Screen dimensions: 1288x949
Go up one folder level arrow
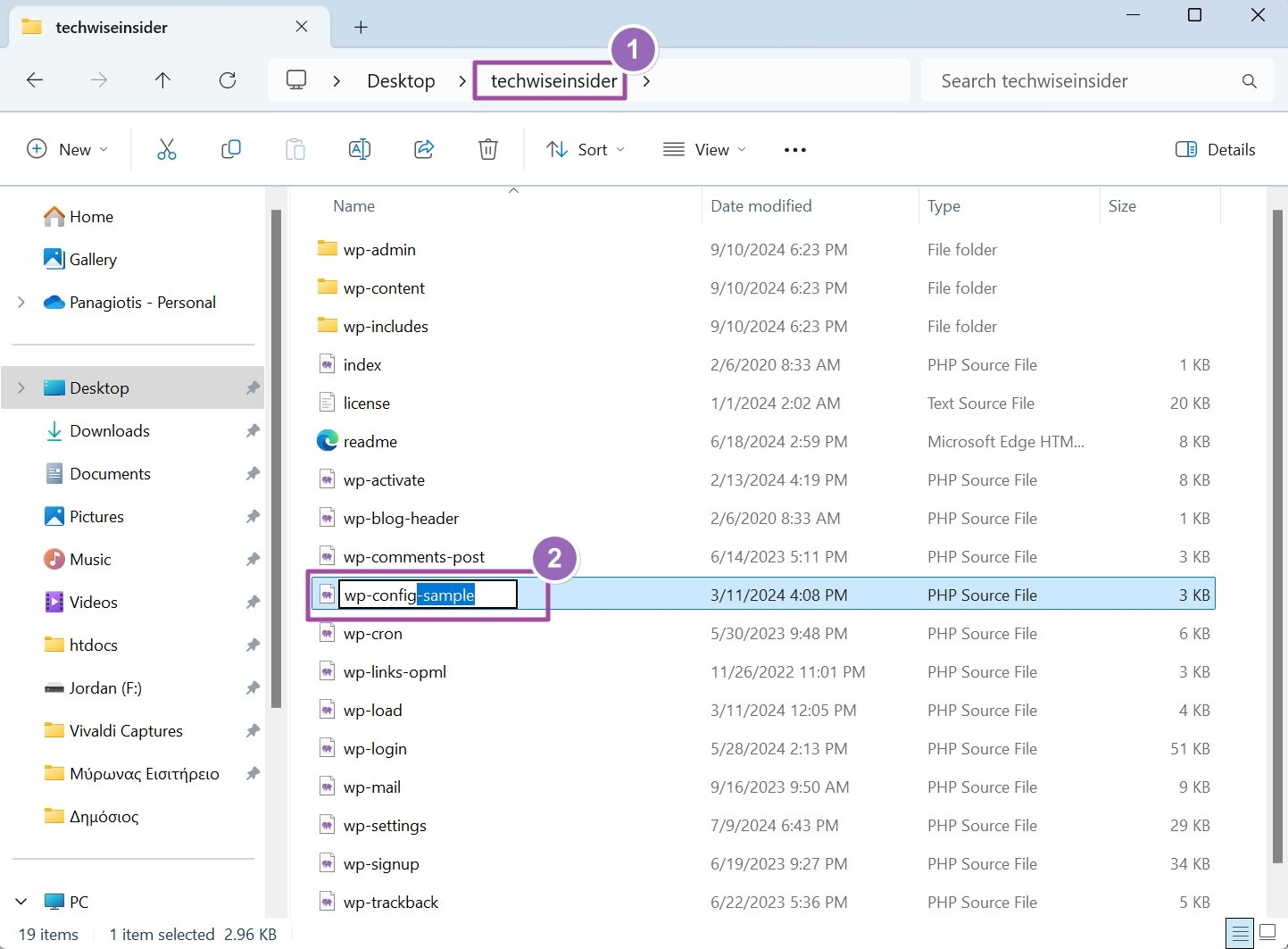coord(162,80)
